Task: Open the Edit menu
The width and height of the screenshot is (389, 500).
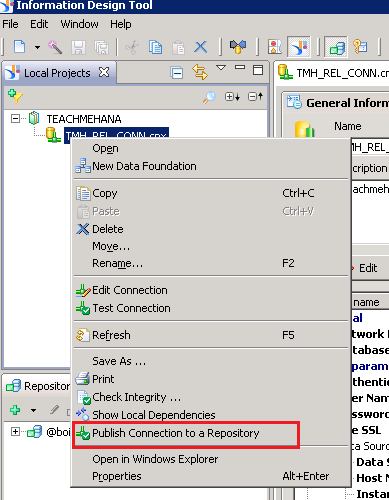Action: click(39, 24)
